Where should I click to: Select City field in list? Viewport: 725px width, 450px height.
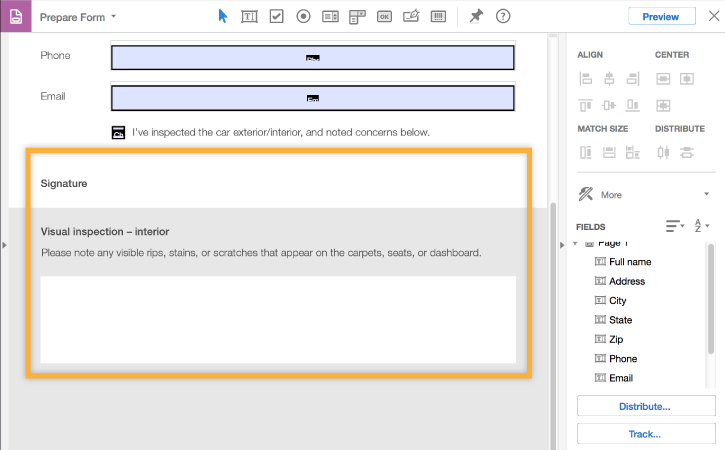(x=610, y=301)
